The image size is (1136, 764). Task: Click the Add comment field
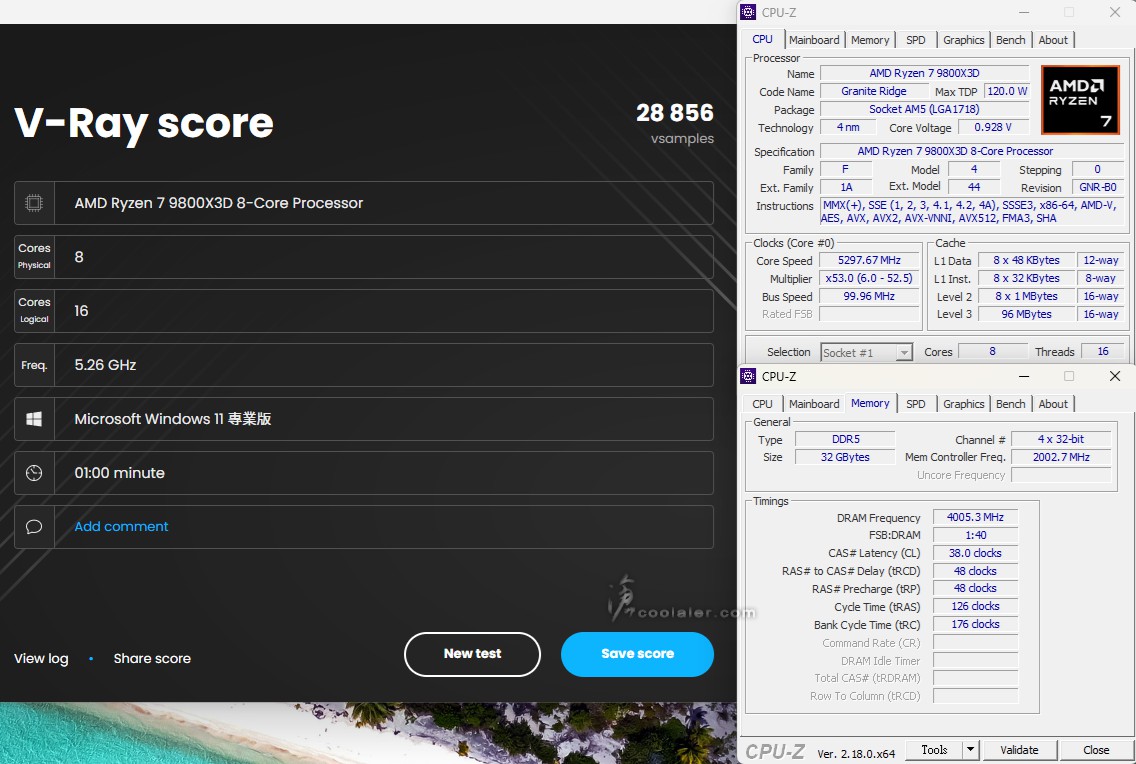(121, 527)
